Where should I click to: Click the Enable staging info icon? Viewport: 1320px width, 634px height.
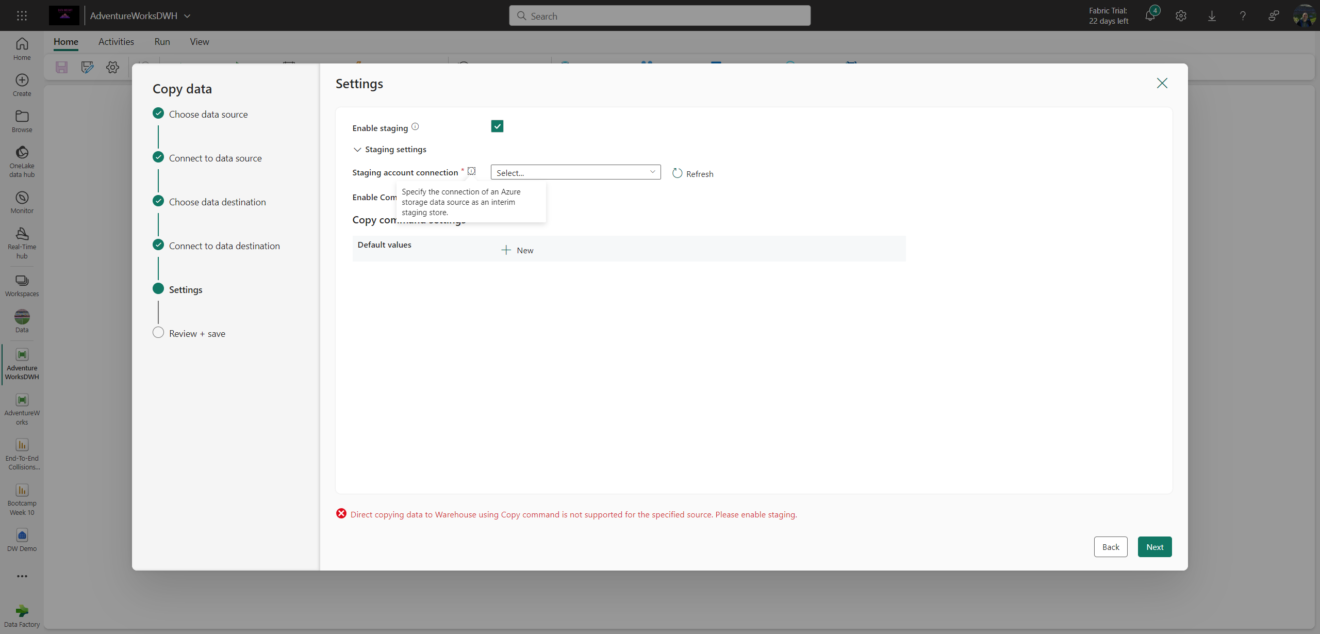415,127
